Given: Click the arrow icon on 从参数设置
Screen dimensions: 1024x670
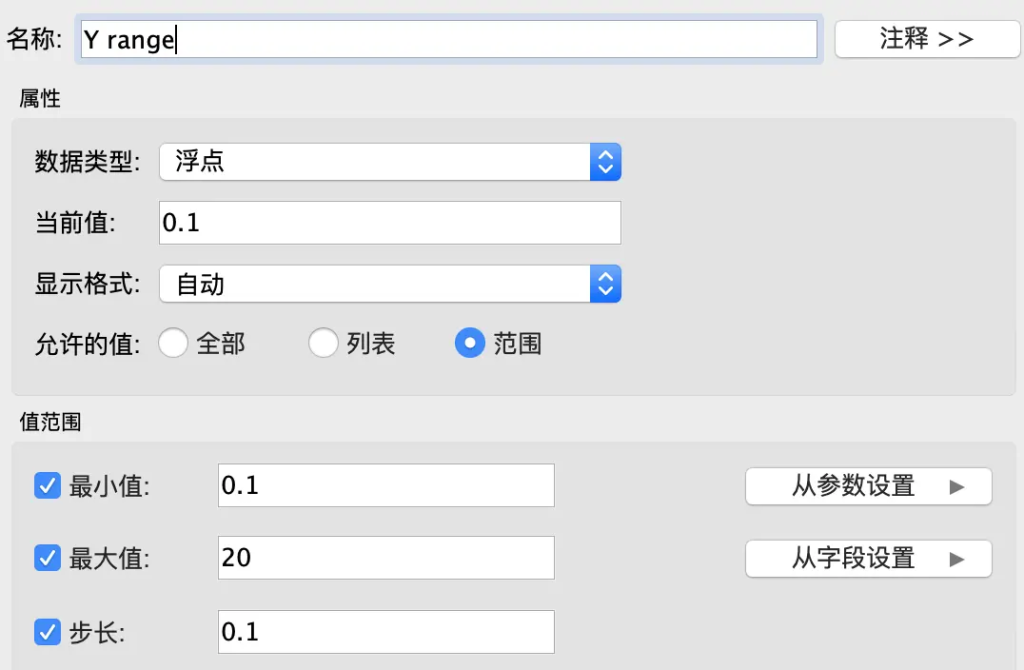Looking at the screenshot, I should [x=957, y=487].
